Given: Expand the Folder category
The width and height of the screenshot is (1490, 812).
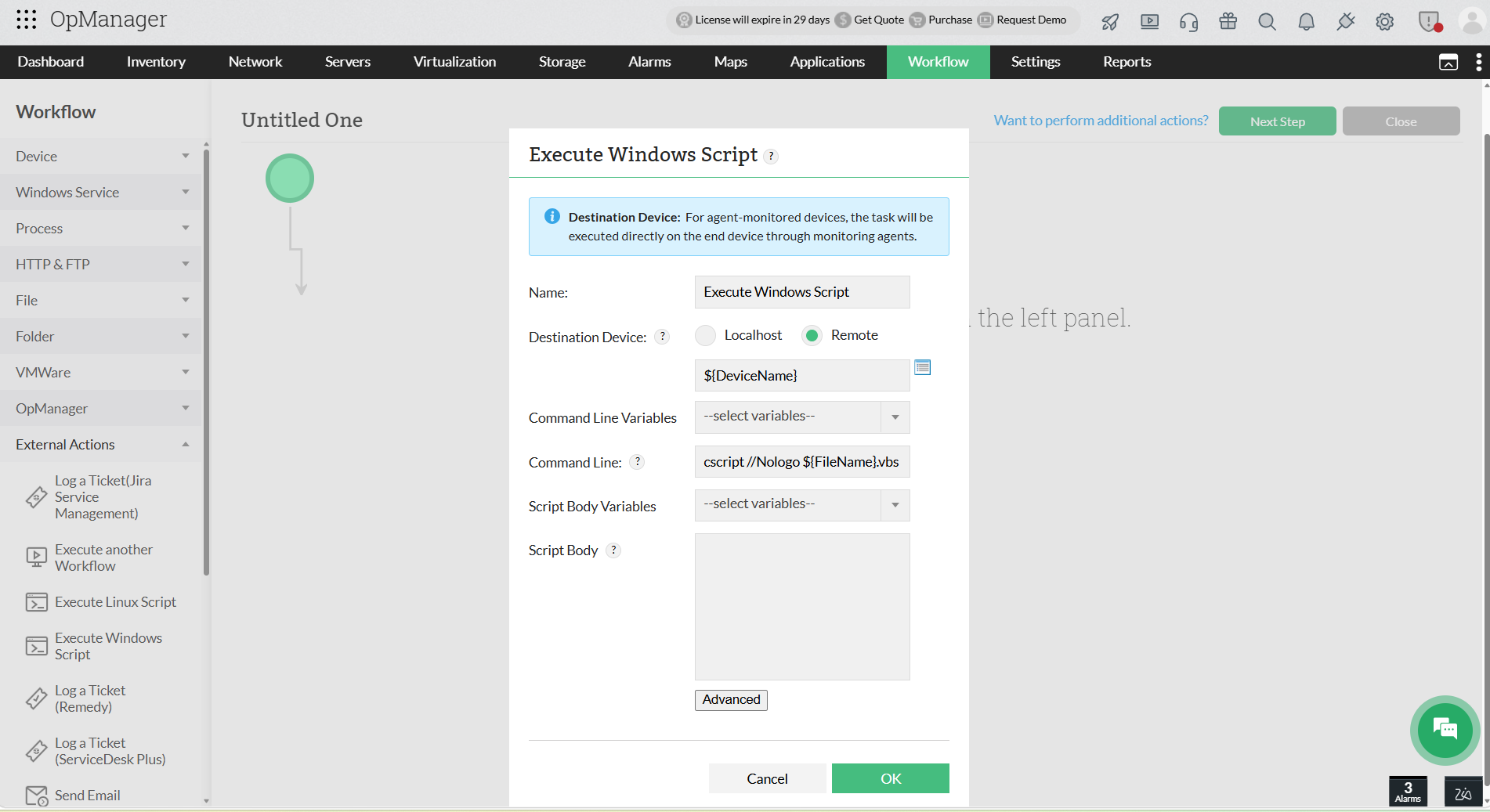Looking at the screenshot, I should coord(101,336).
